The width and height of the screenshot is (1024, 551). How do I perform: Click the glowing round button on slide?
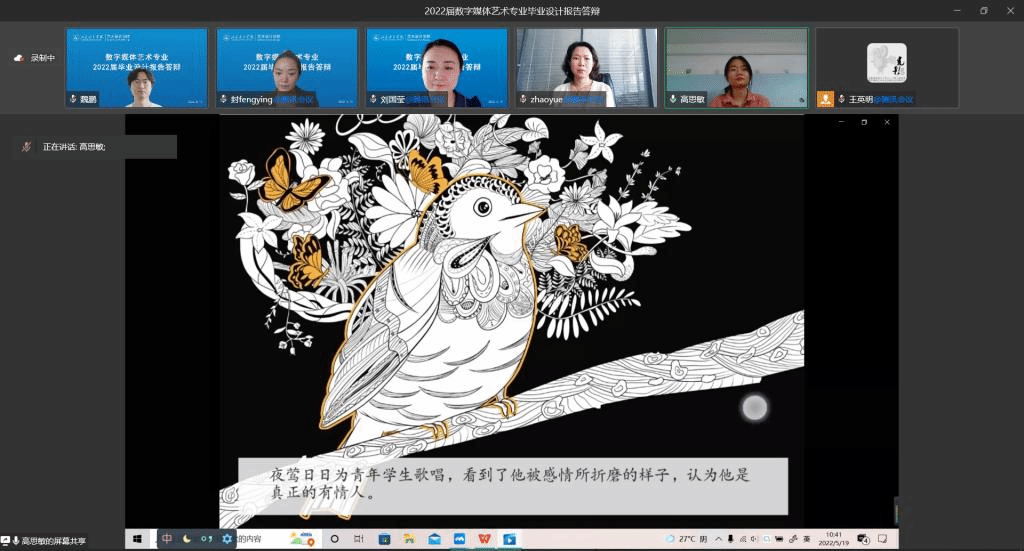coord(754,407)
